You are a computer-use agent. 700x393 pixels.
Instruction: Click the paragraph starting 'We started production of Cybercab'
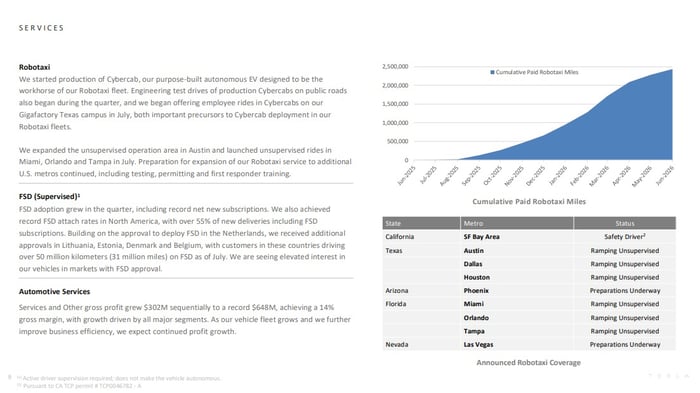click(183, 103)
